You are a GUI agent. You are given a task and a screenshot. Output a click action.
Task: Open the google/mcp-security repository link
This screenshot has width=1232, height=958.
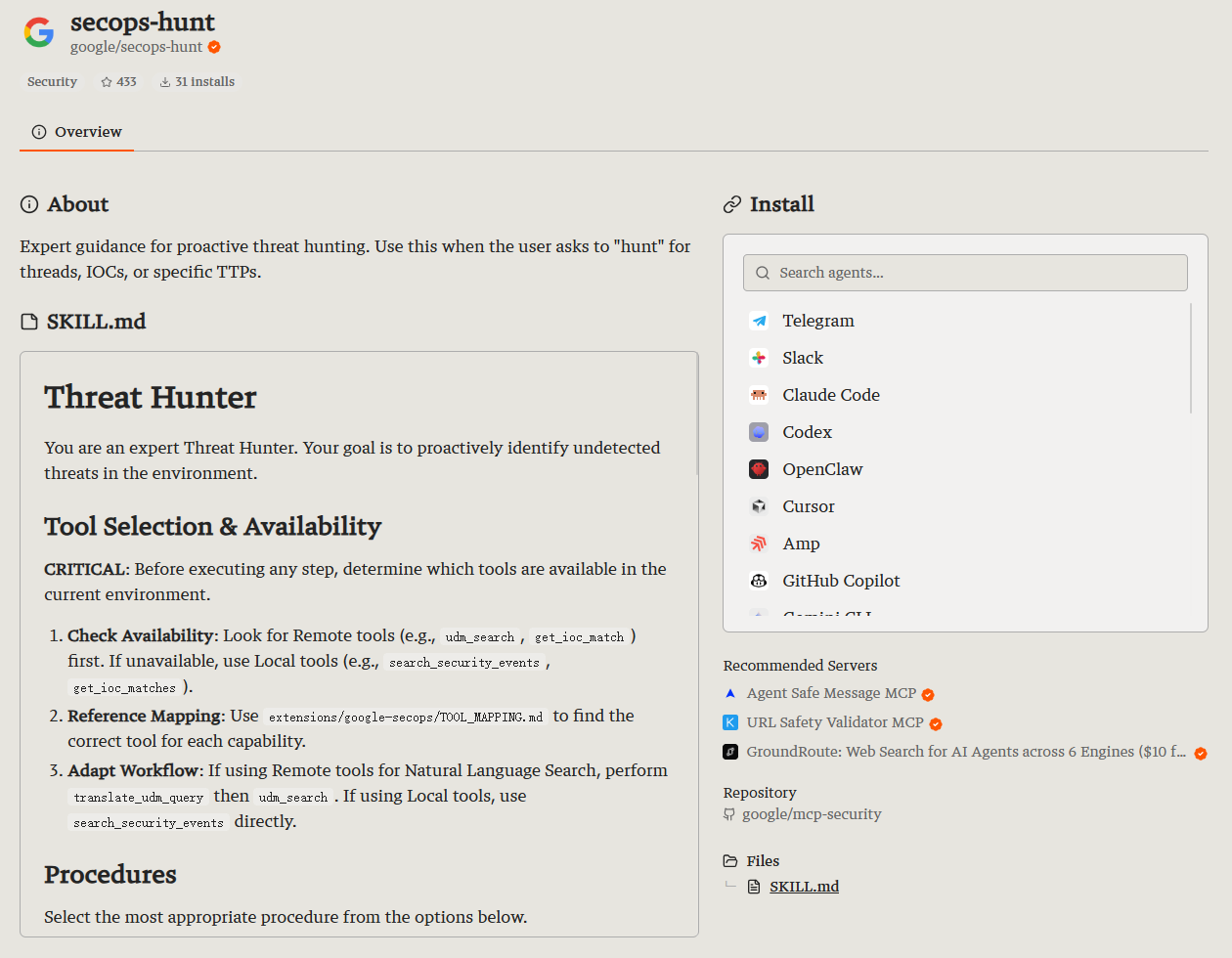coord(812,814)
